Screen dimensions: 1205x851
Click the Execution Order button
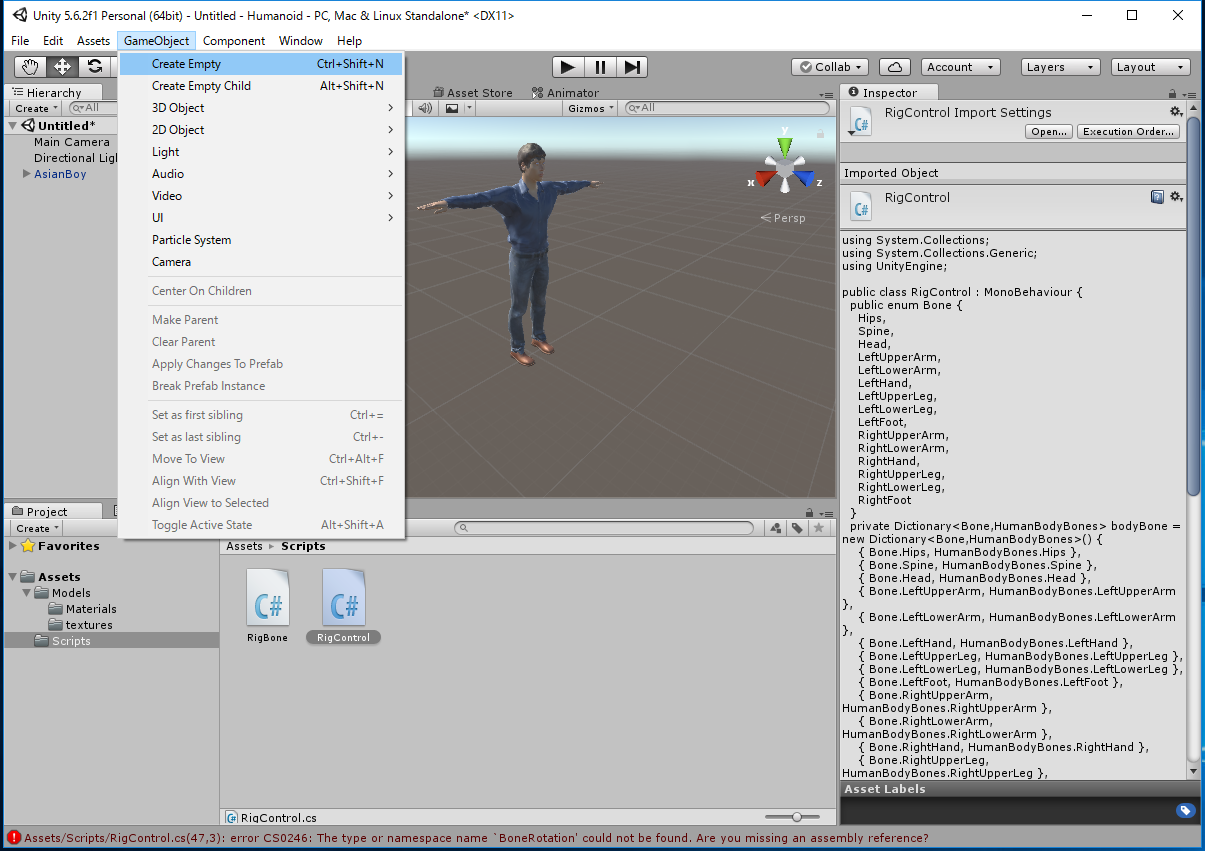point(1129,132)
